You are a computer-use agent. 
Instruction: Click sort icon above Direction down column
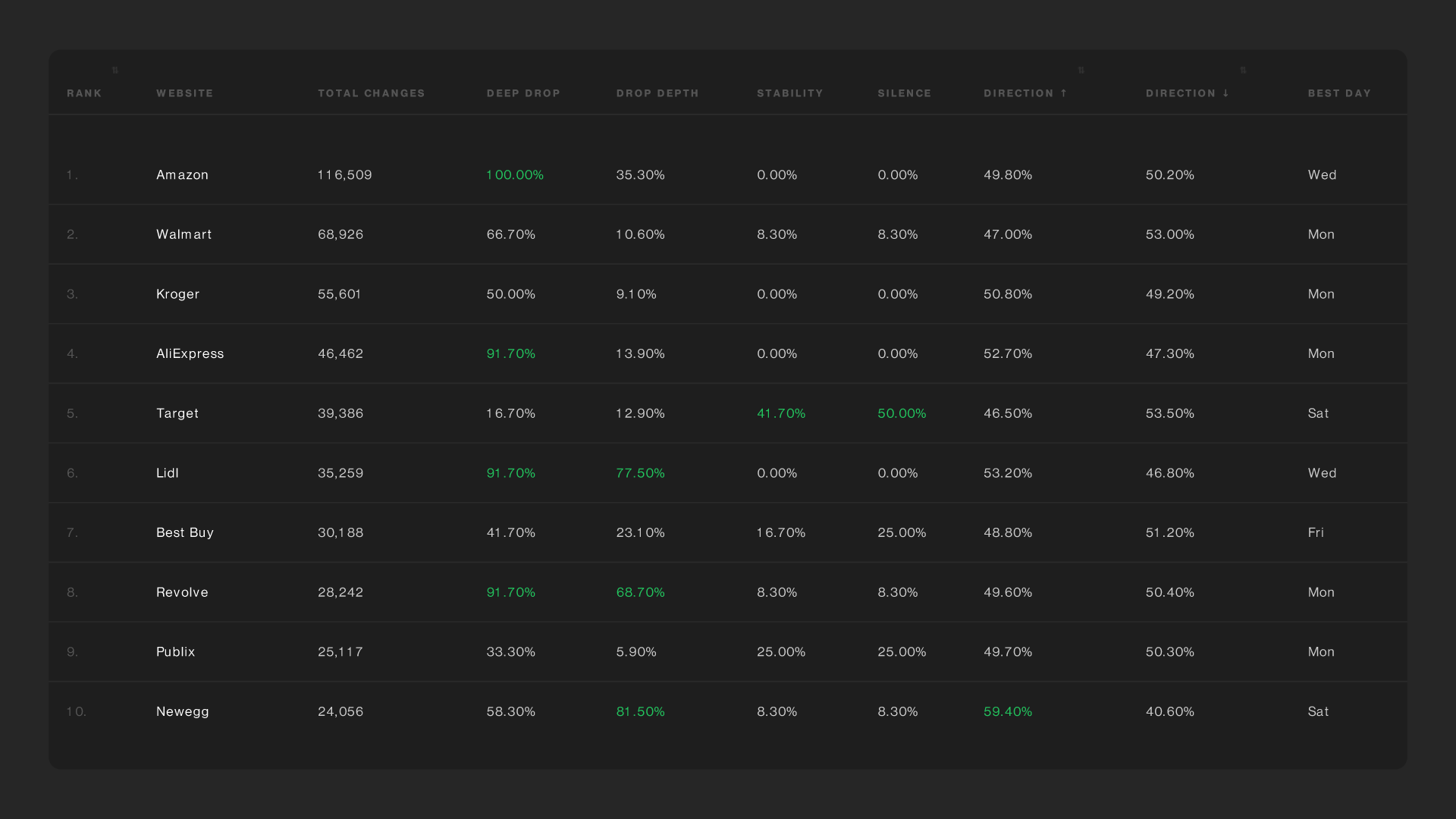(1243, 71)
